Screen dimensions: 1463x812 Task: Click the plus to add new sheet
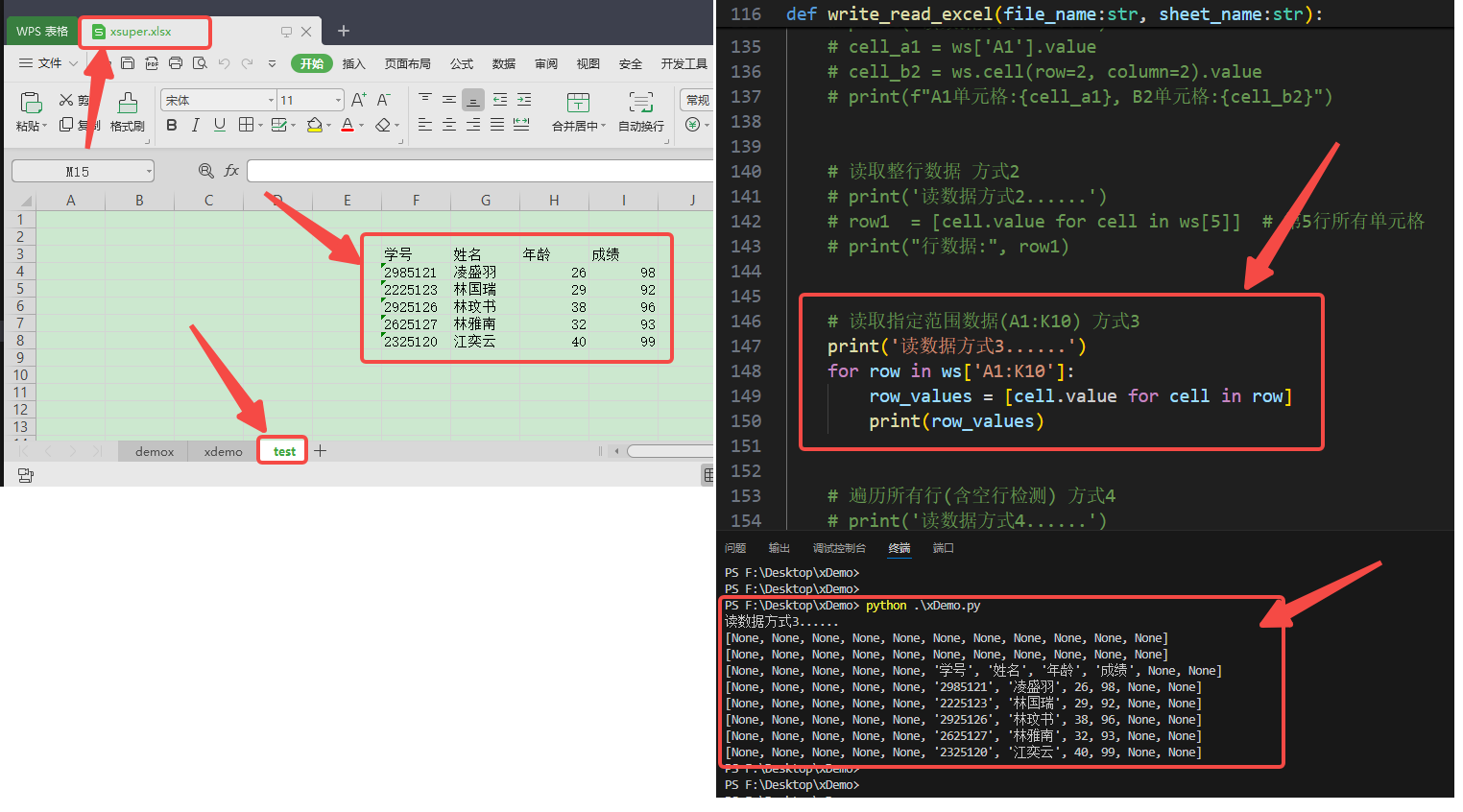click(x=321, y=450)
